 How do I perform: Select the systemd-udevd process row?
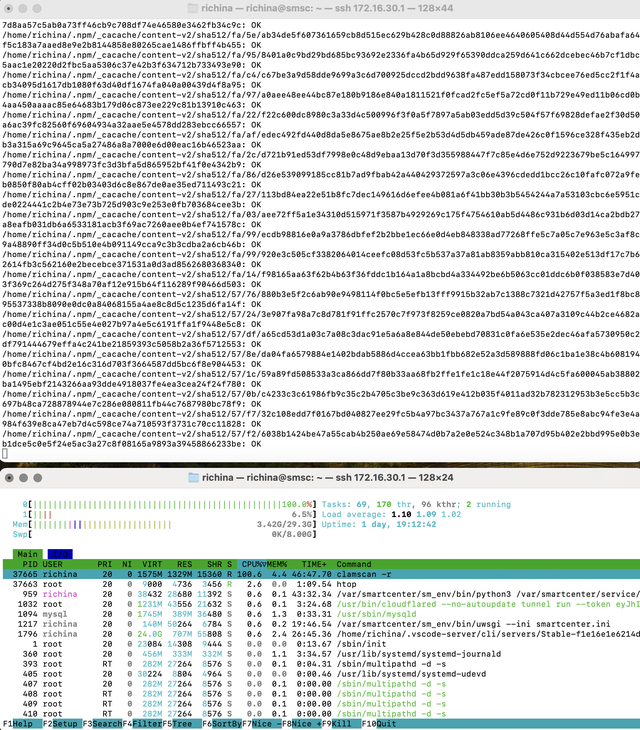[x=320, y=674]
